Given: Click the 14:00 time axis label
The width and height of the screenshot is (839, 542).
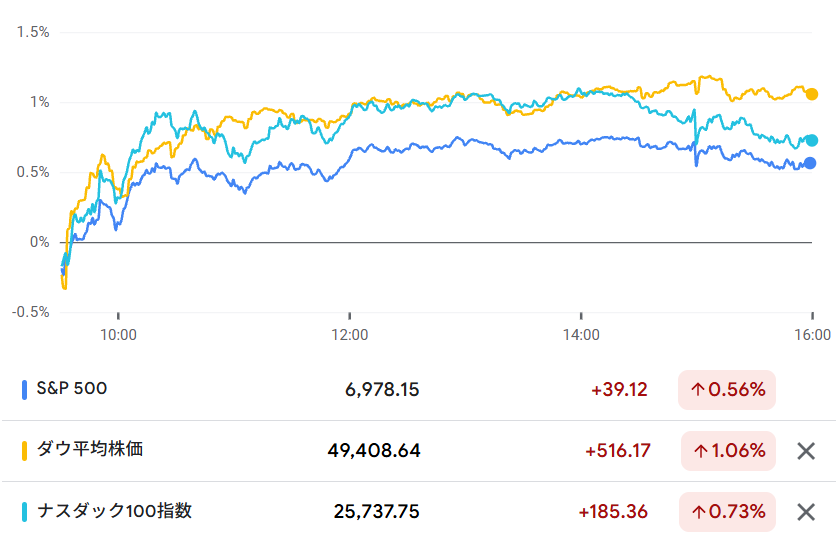Looking at the screenshot, I should pos(581,335).
